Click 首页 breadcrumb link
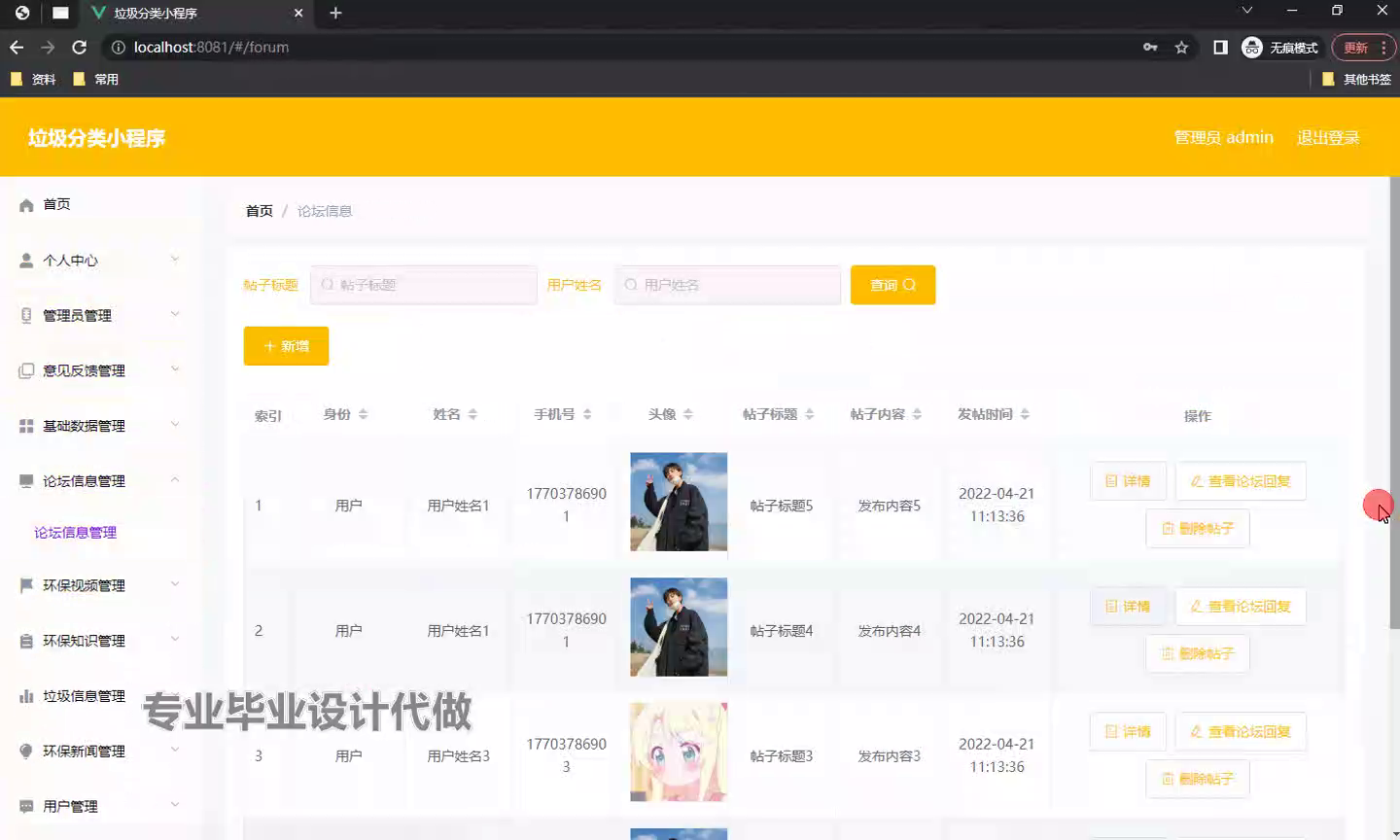The height and width of the screenshot is (840, 1400). tap(259, 211)
